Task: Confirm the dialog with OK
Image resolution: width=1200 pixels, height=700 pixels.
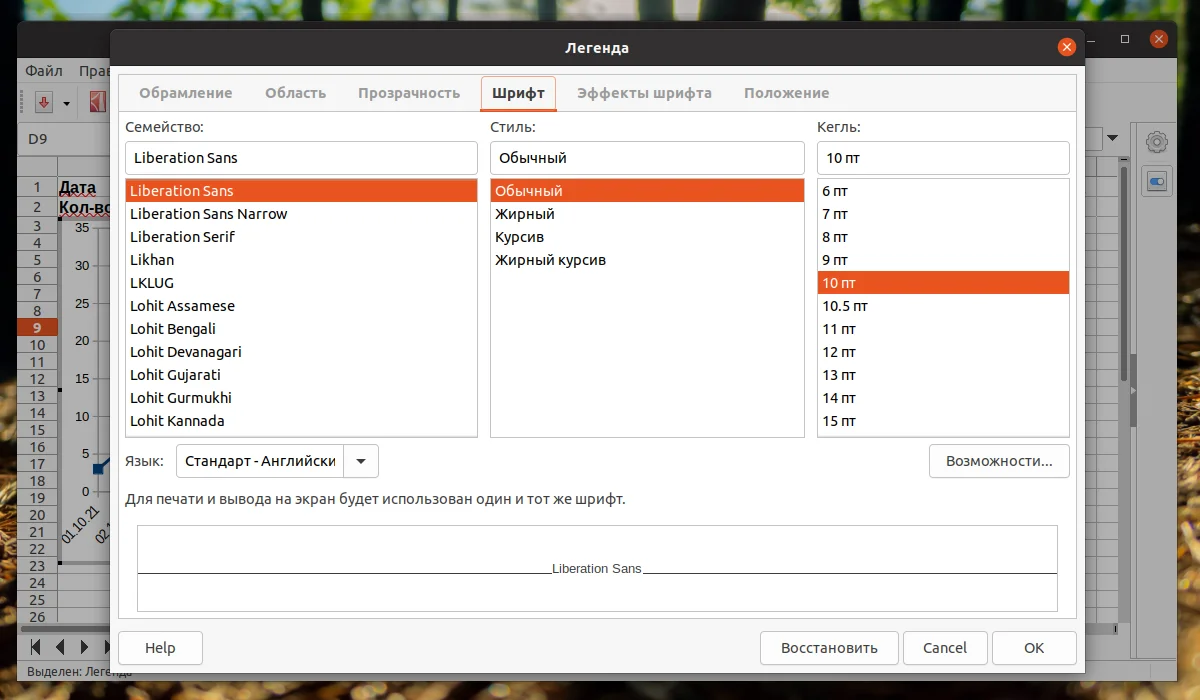Action: 1033,647
